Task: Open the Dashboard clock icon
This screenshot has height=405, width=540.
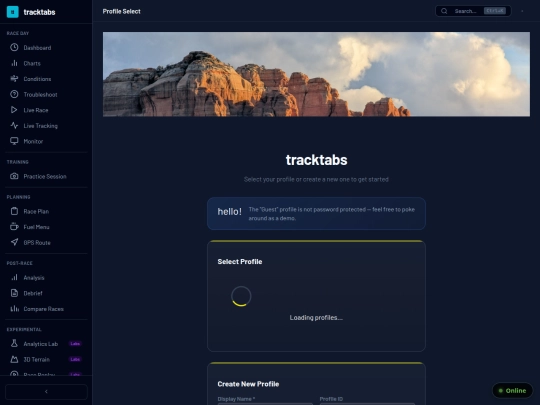Action: (14, 47)
